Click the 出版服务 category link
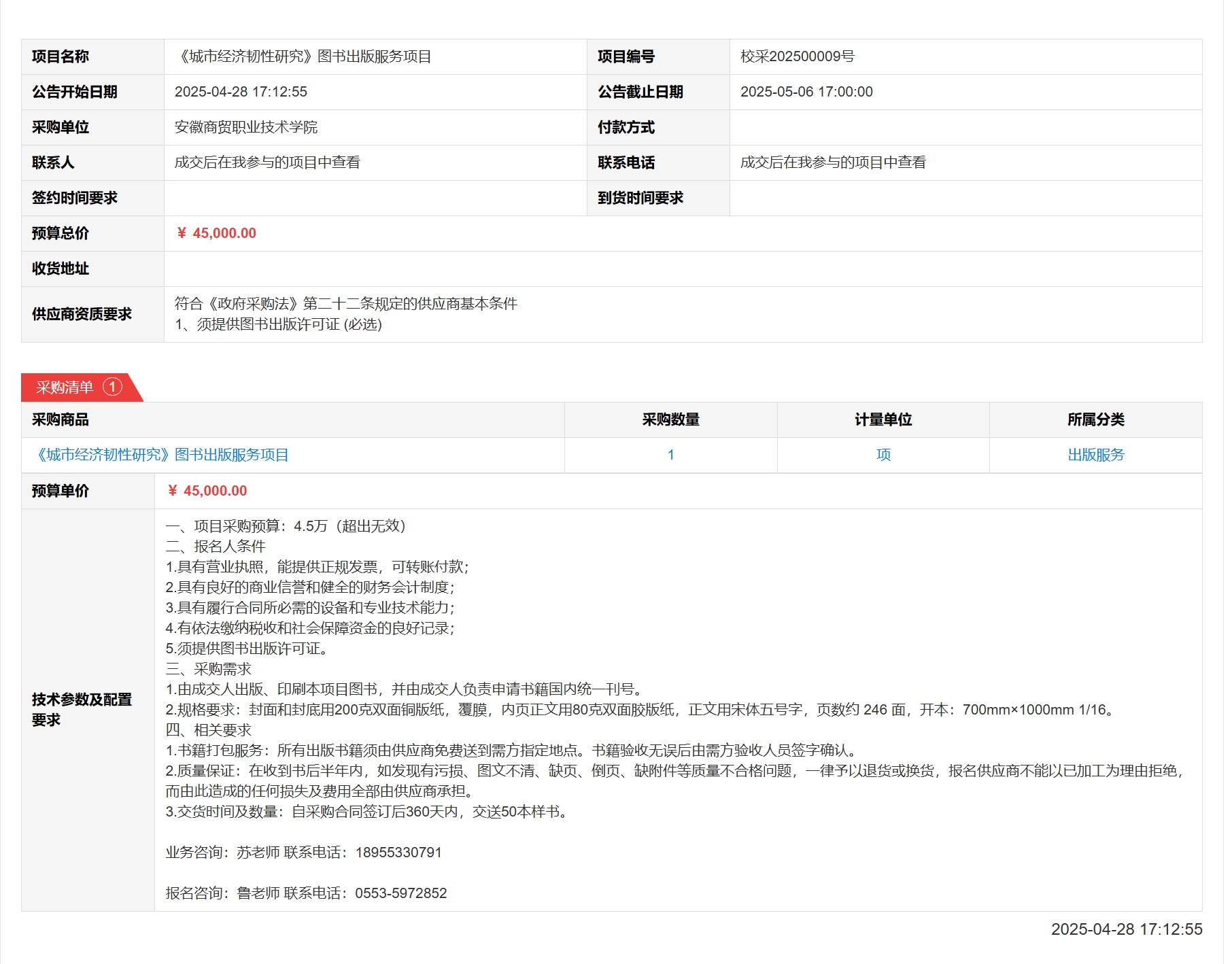Screen dimensions: 1232x964 click(x=1095, y=455)
